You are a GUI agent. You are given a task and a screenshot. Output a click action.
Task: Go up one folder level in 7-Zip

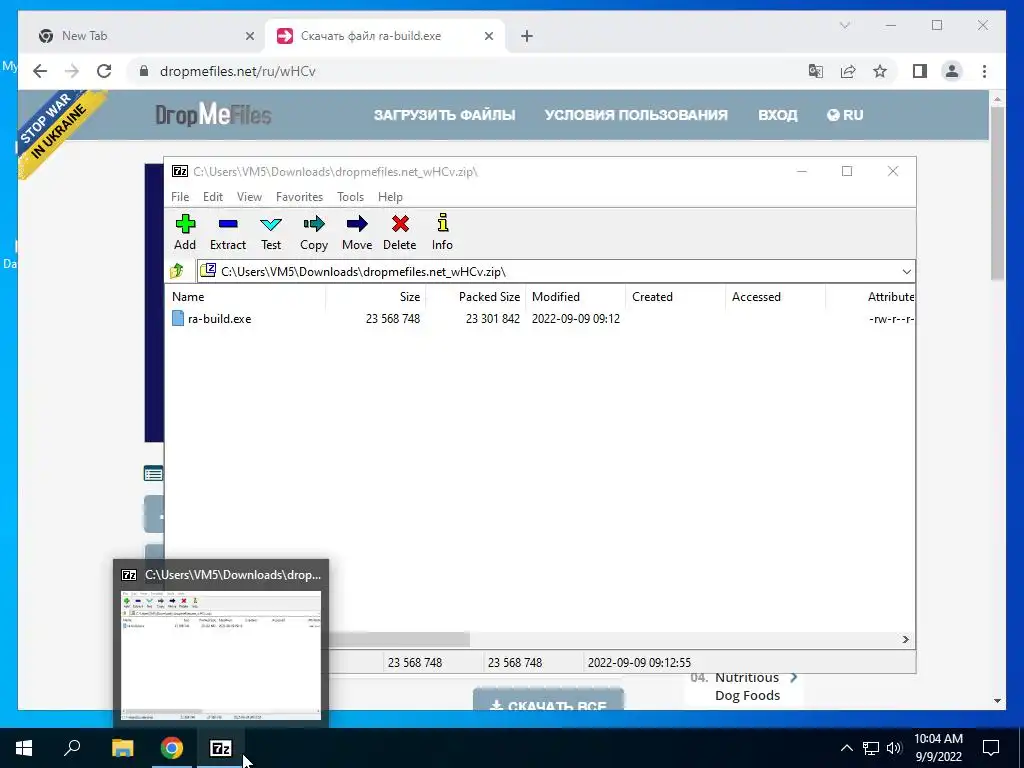pyautogui.click(x=177, y=271)
